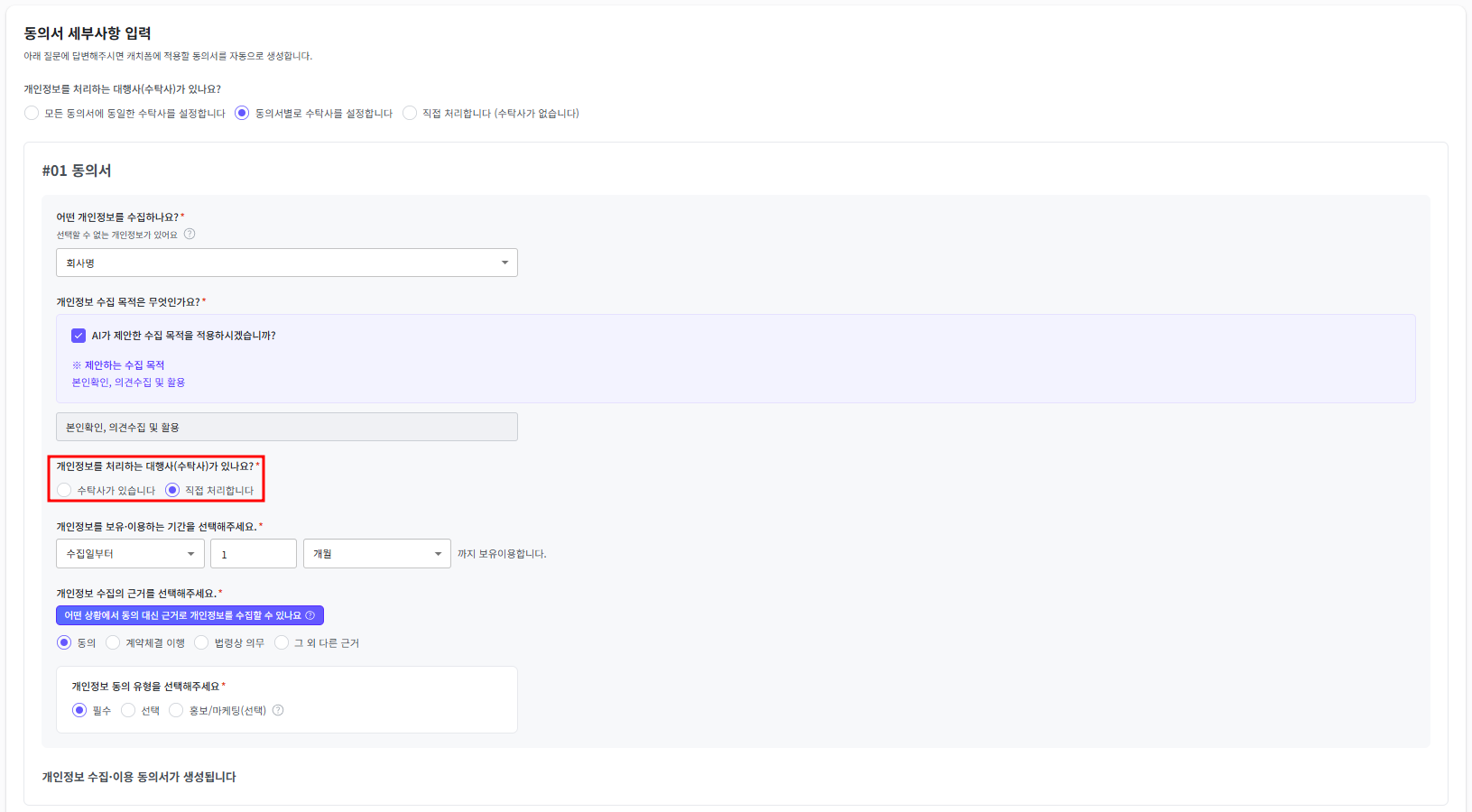Open the '개월' unit dropdown
This screenshot has height=812, width=1472.
(377, 554)
